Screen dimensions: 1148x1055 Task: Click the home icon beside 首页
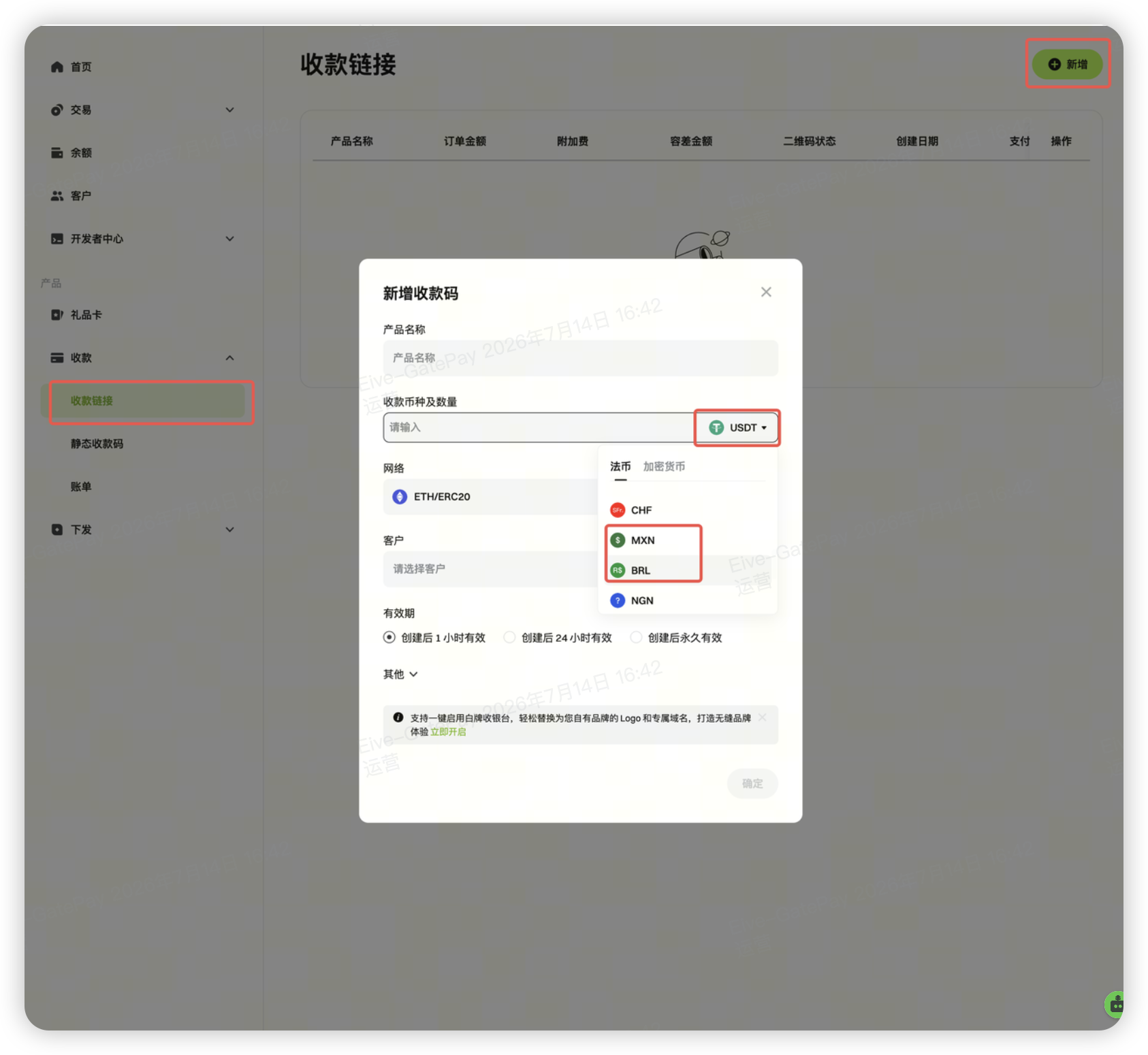[57, 67]
